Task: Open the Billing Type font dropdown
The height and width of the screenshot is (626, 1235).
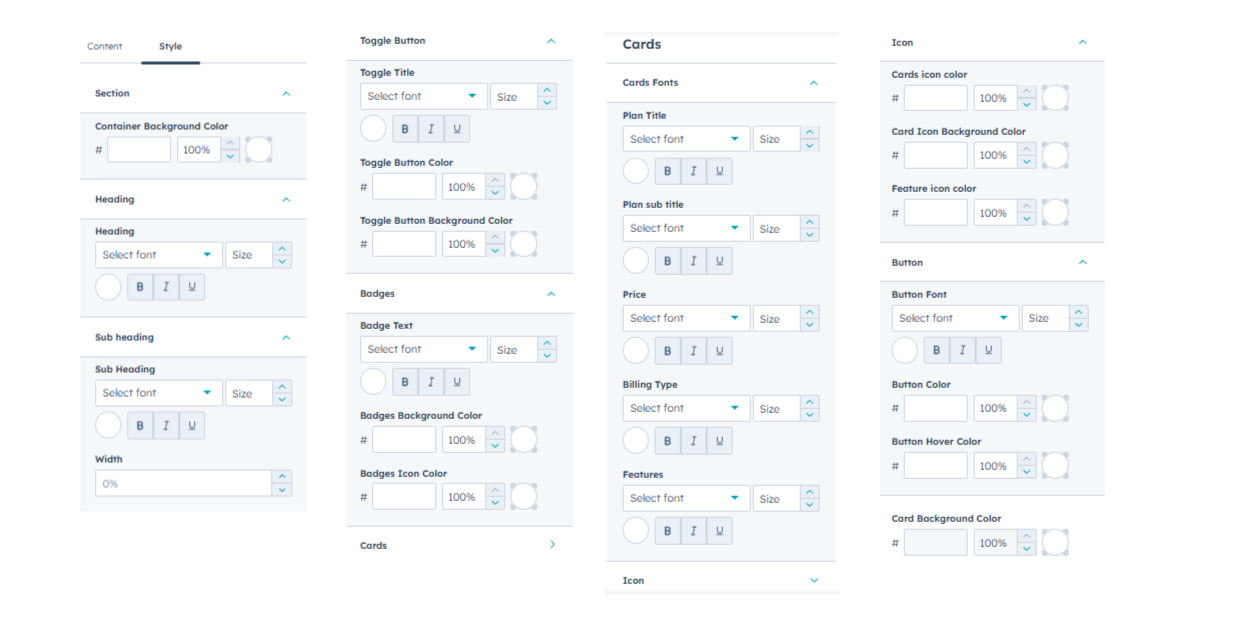Action: tap(686, 408)
